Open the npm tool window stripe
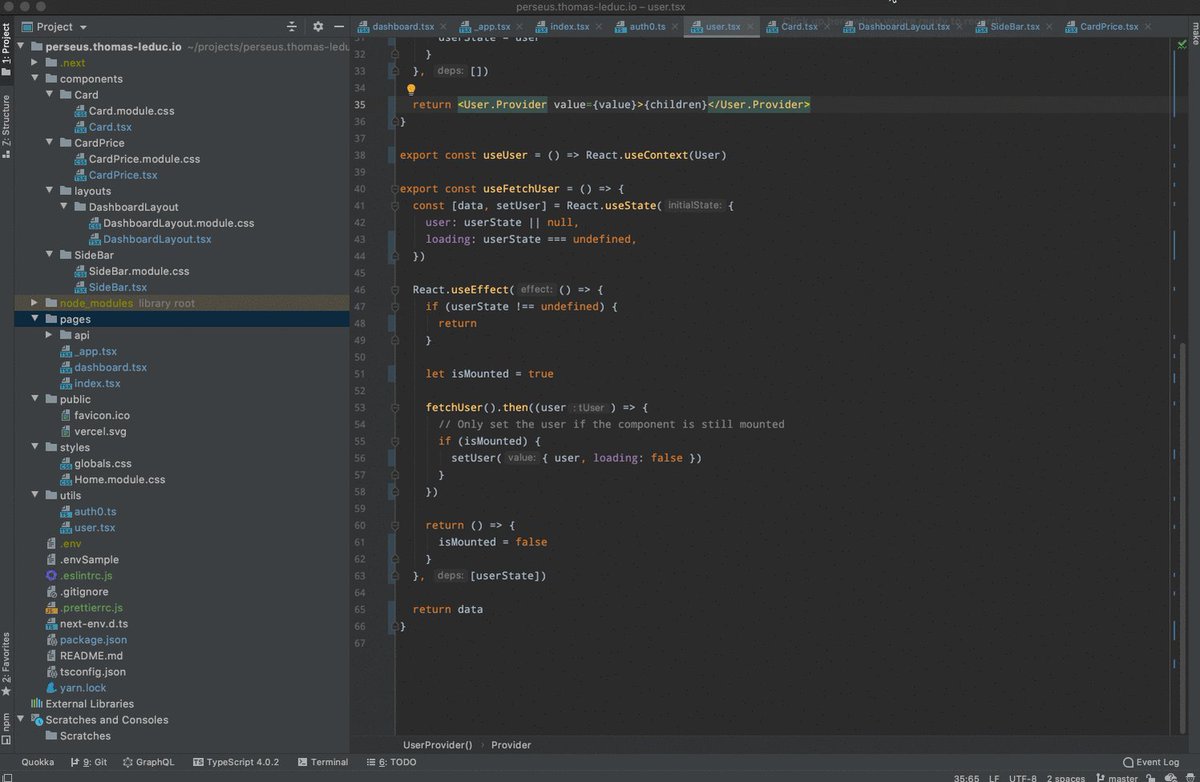Viewport: 1200px width, 782px height. click(6, 730)
